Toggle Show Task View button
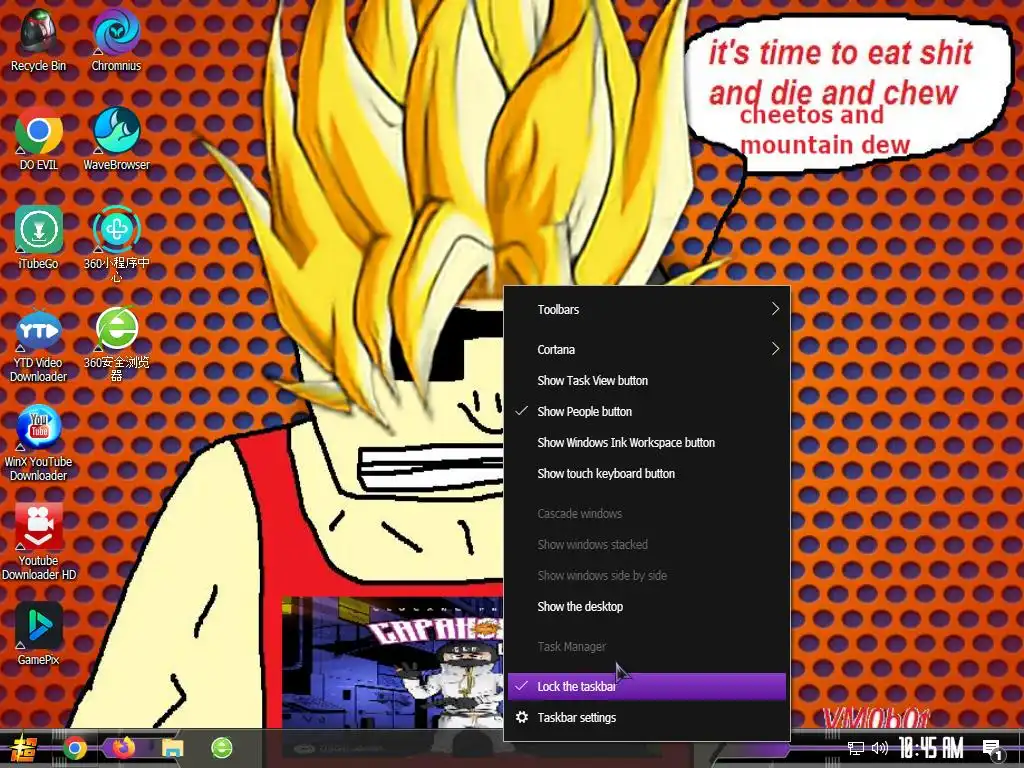This screenshot has width=1024, height=768. click(x=647, y=381)
